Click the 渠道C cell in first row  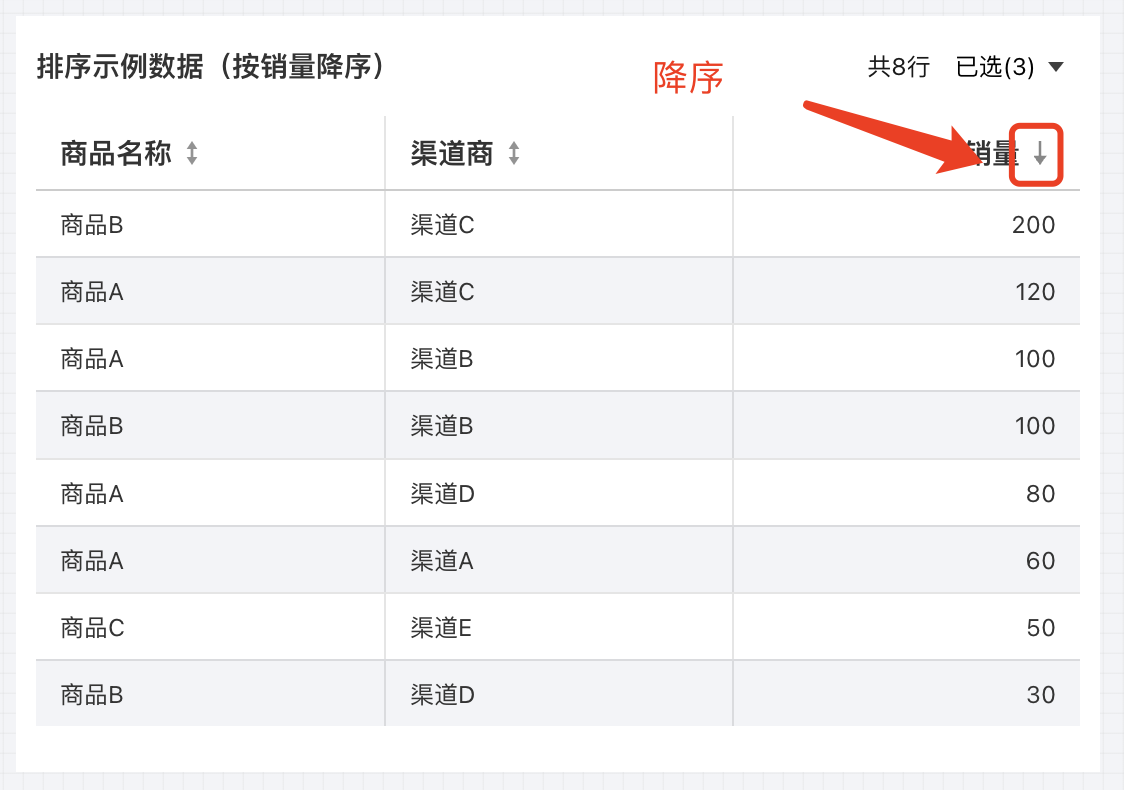pyautogui.click(x=559, y=224)
